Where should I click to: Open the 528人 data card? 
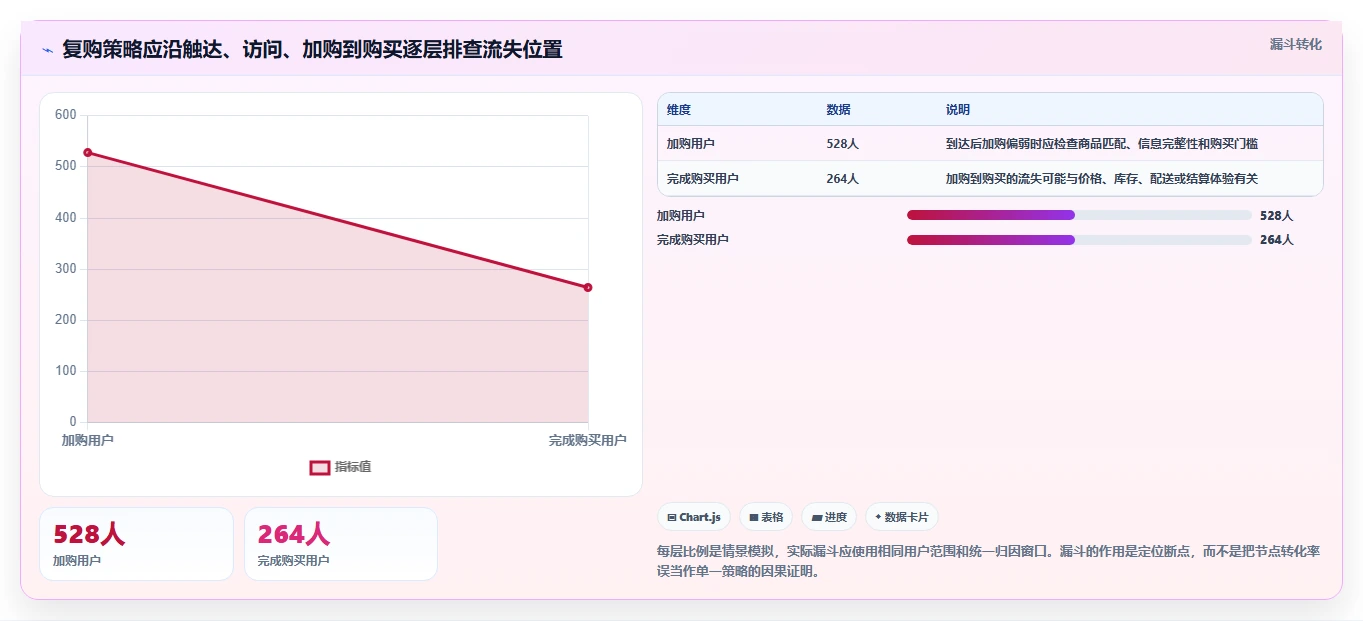pos(136,544)
